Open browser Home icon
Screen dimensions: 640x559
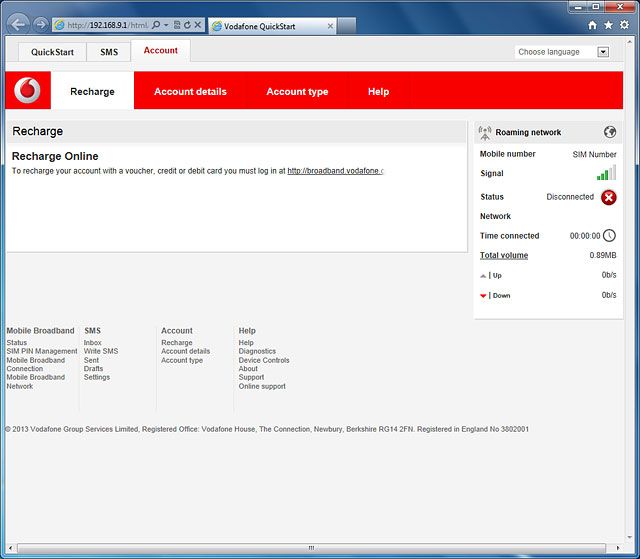pos(592,25)
